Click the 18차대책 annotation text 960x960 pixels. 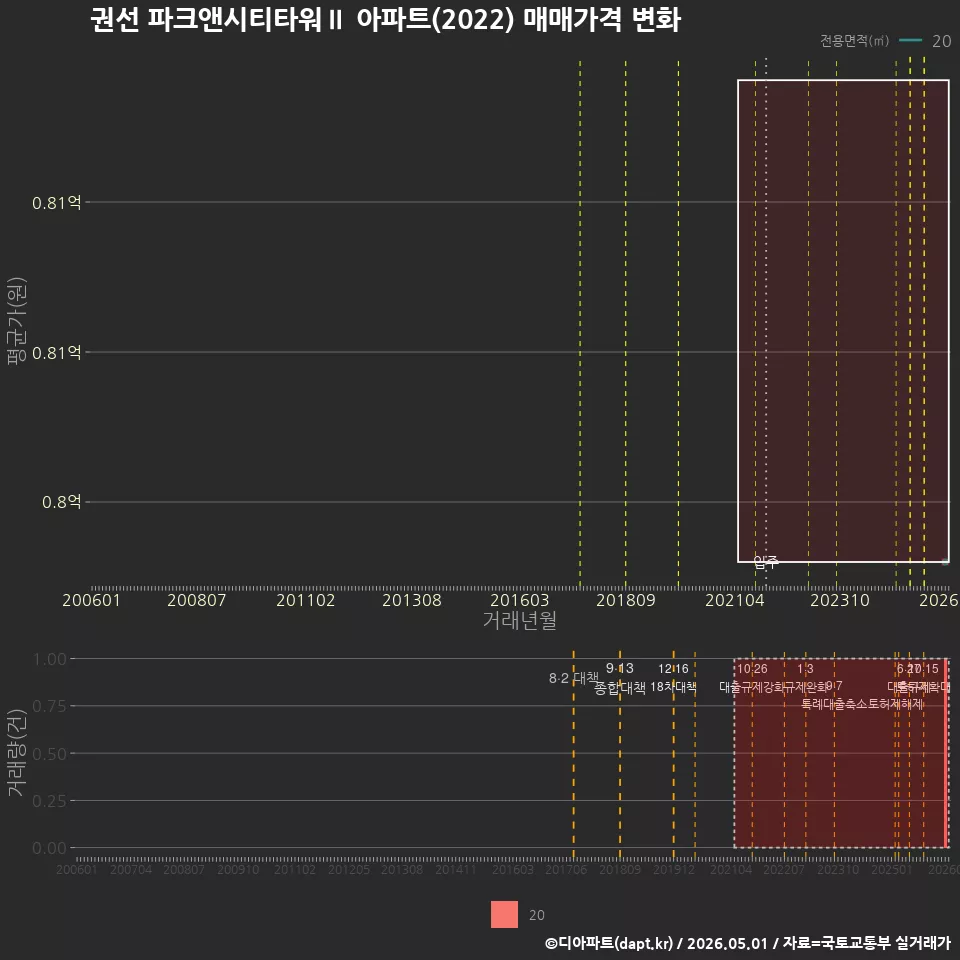click(673, 687)
